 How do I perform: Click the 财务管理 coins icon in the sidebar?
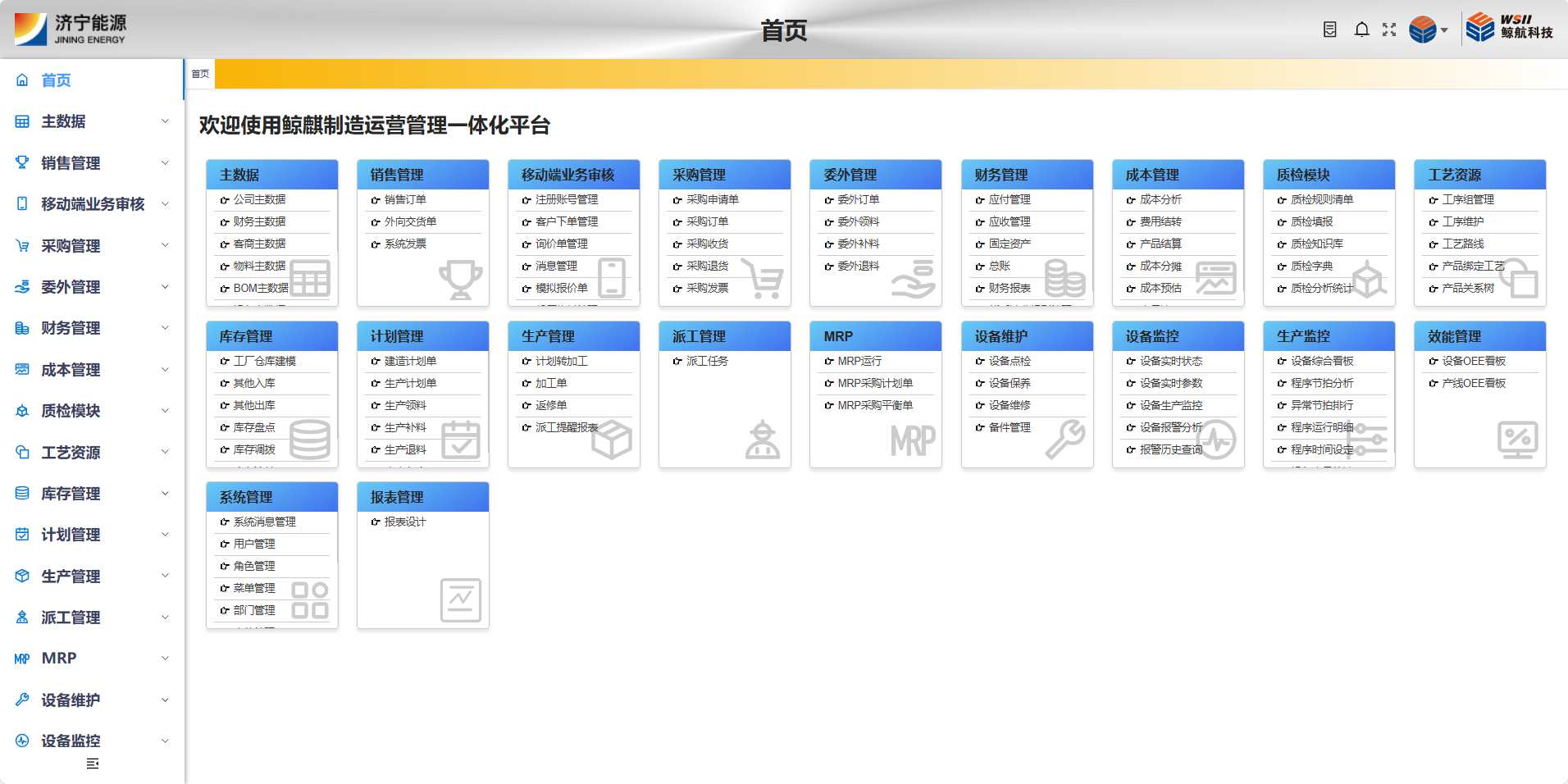[x=22, y=328]
